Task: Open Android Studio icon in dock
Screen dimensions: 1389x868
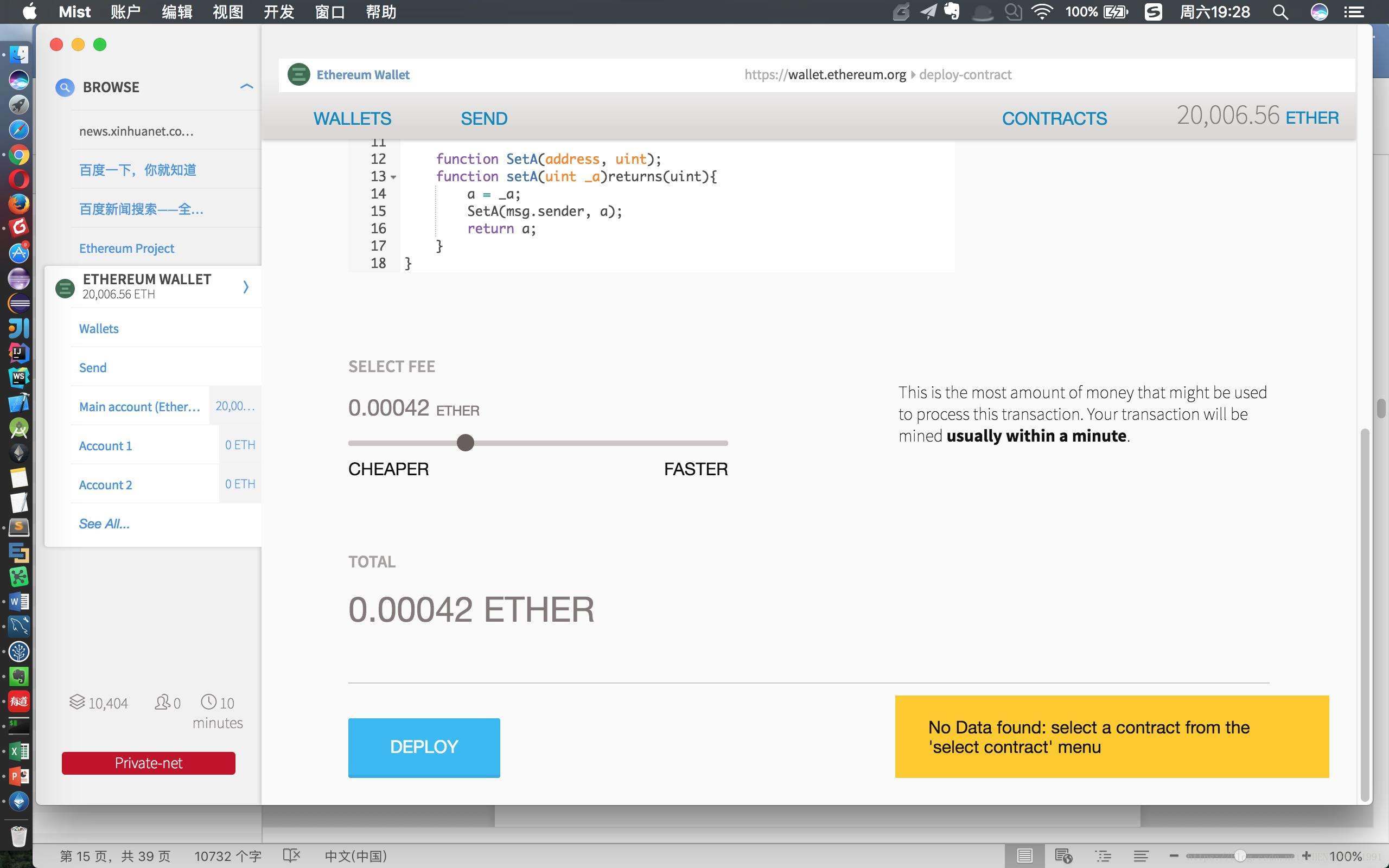Action: (19, 427)
